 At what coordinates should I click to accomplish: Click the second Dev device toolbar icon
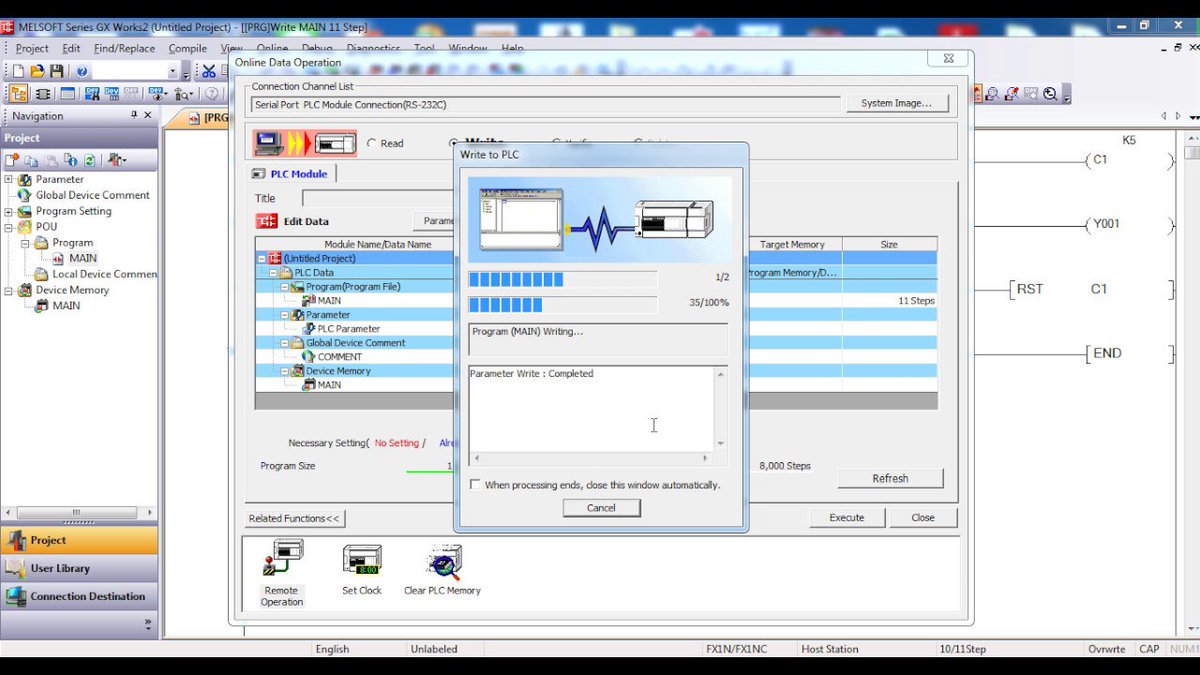pos(111,94)
